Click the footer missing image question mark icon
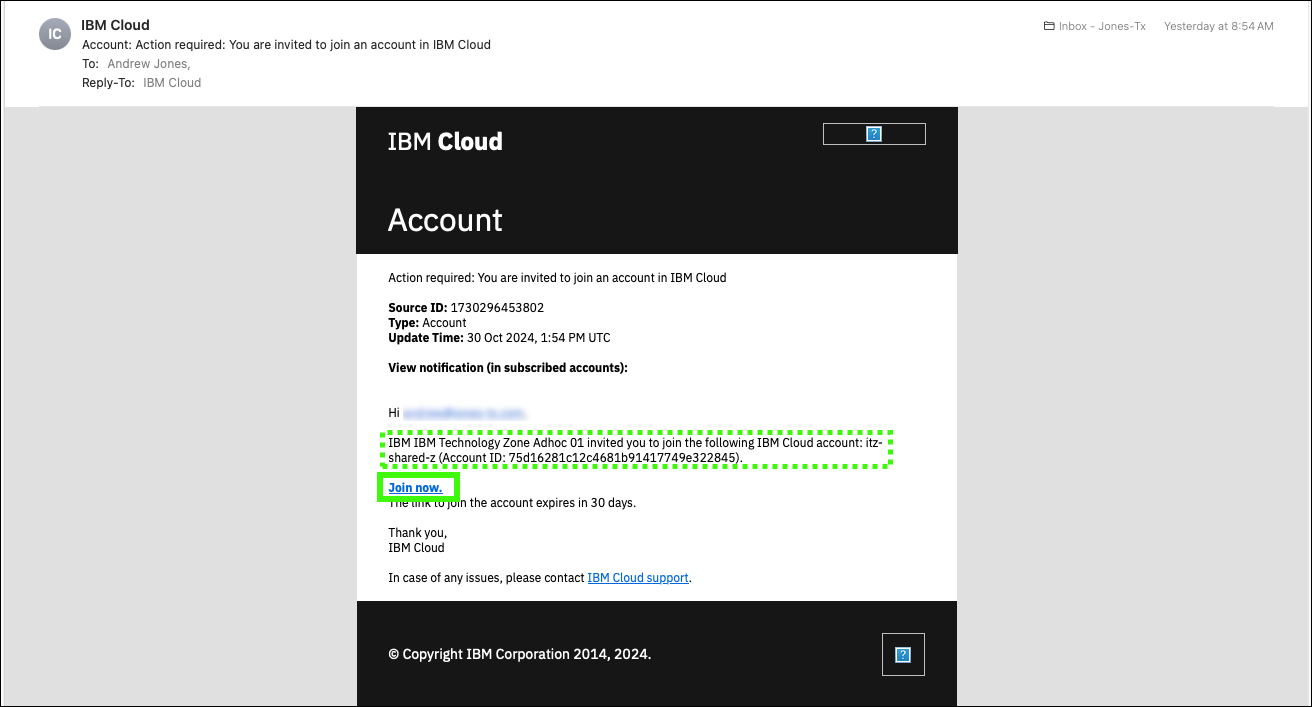The height and width of the screenshot is (707, 1312). pyautogui.click(x=903, y=655)
